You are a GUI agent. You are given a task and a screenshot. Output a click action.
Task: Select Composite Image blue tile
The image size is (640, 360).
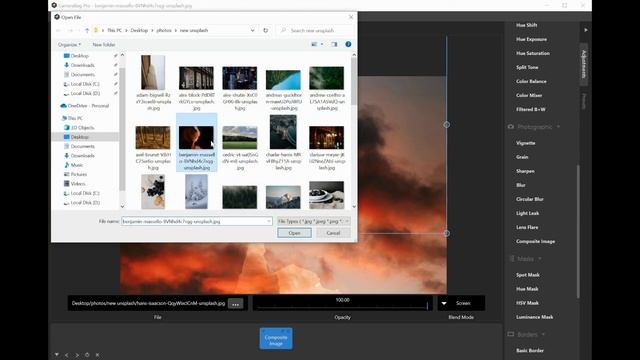click(x=276, y=339)
